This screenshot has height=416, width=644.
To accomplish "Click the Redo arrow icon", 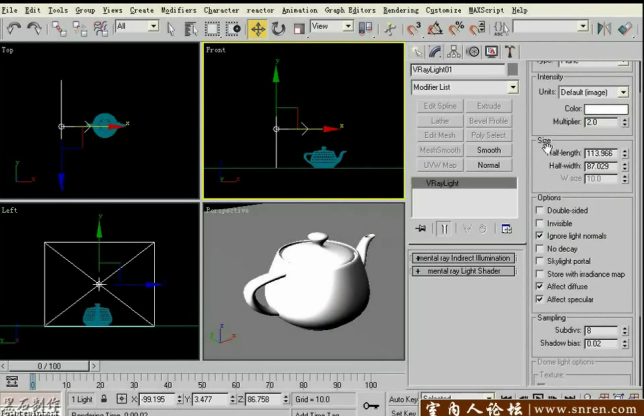I will click(34, 28).
